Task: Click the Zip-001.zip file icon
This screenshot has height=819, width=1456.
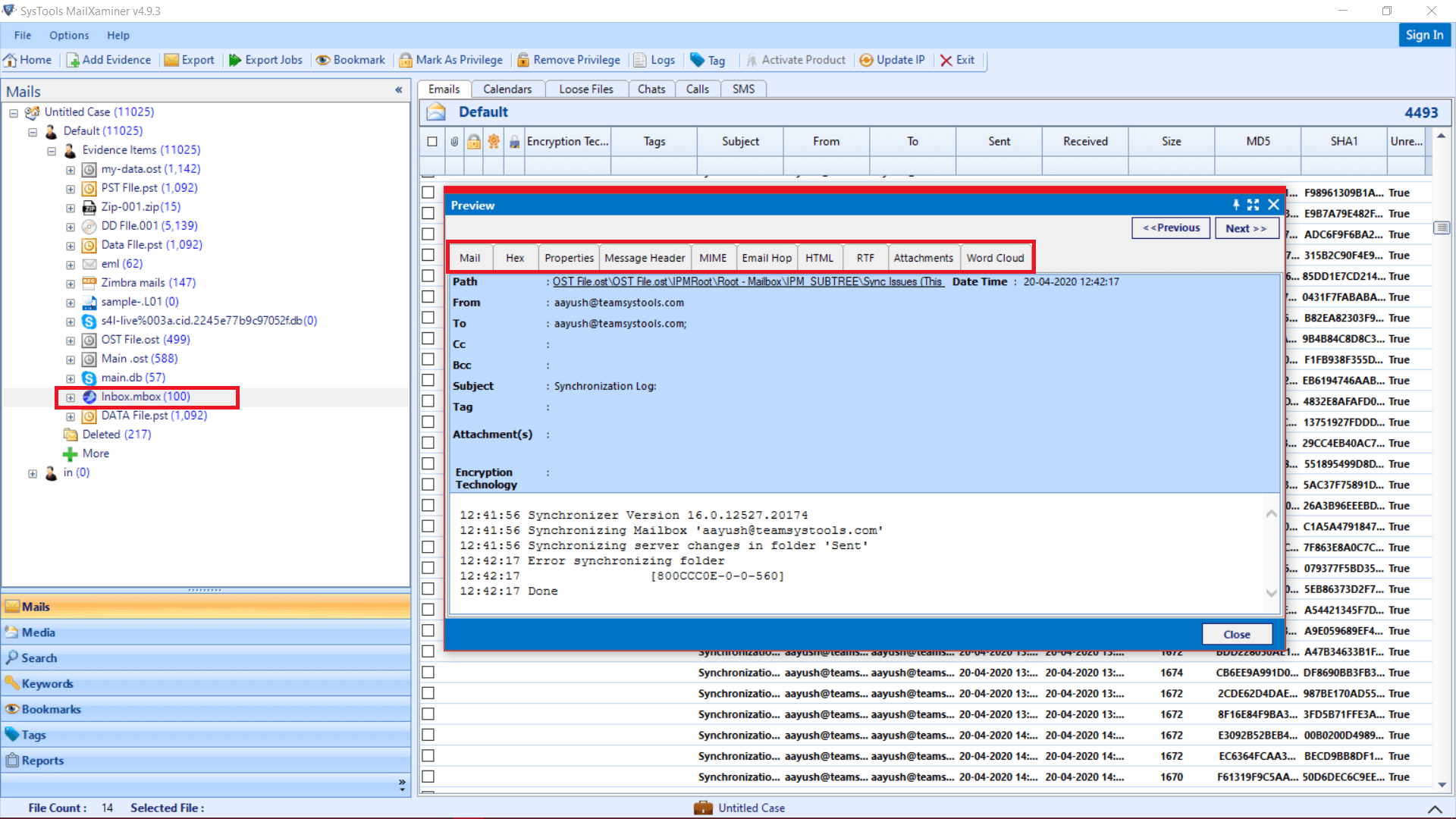Action: 89,207
